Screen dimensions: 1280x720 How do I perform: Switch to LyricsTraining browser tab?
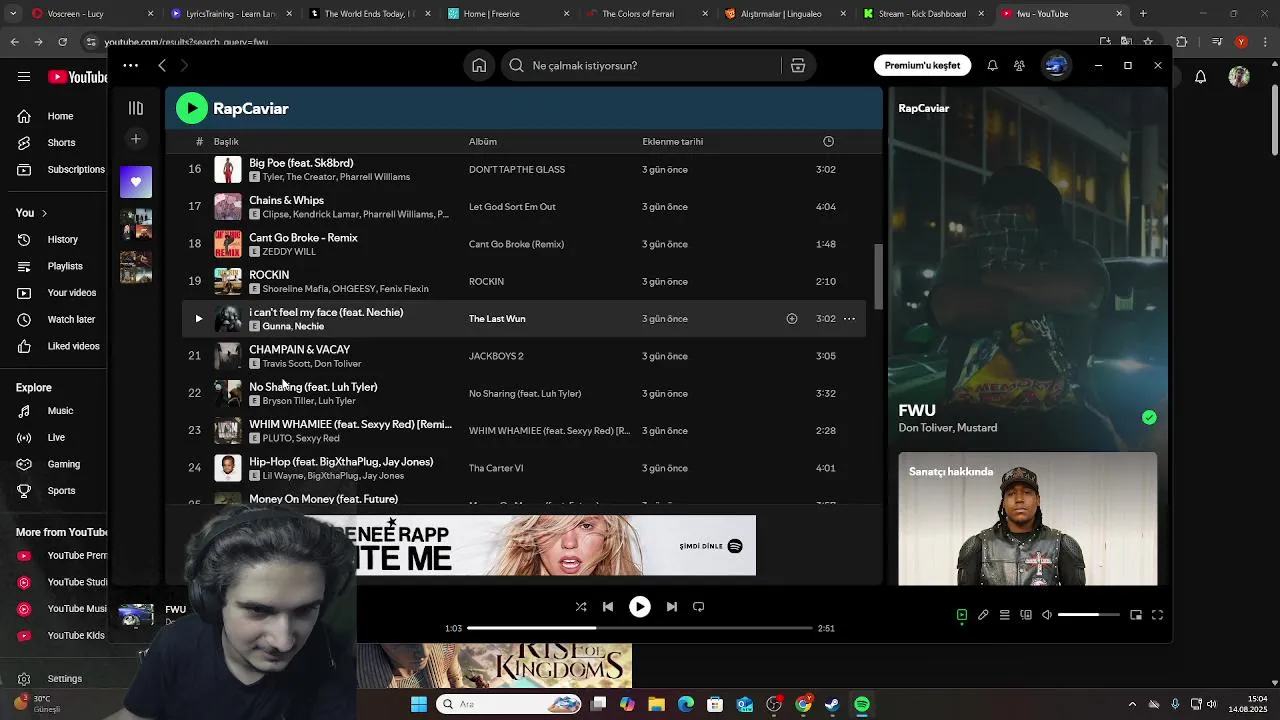pos(229,14)
